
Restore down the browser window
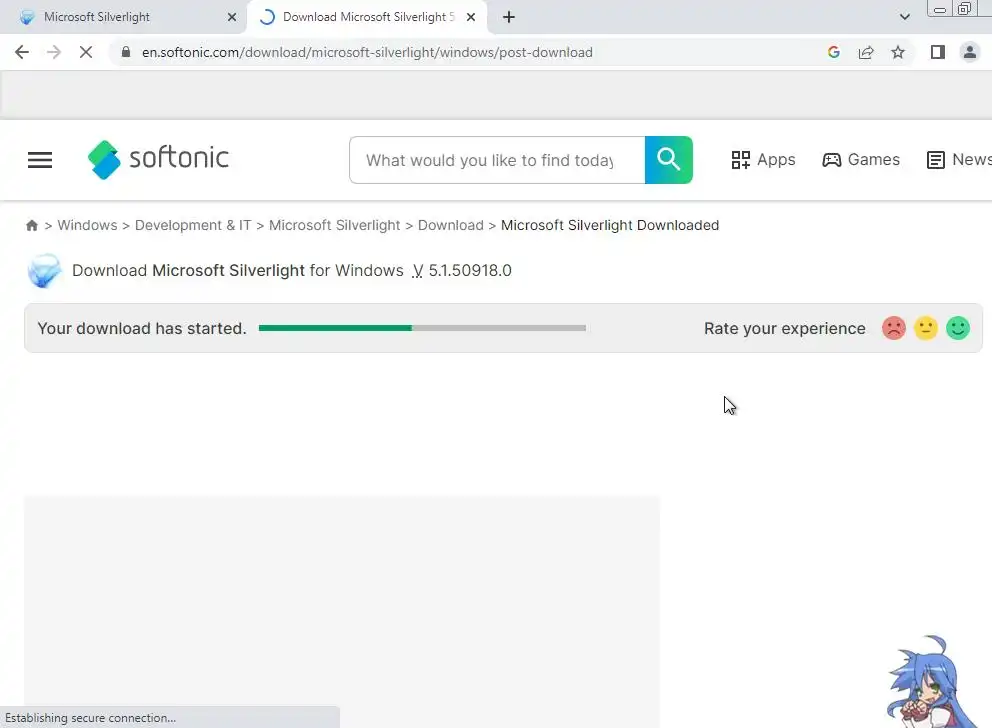point(964,9)
